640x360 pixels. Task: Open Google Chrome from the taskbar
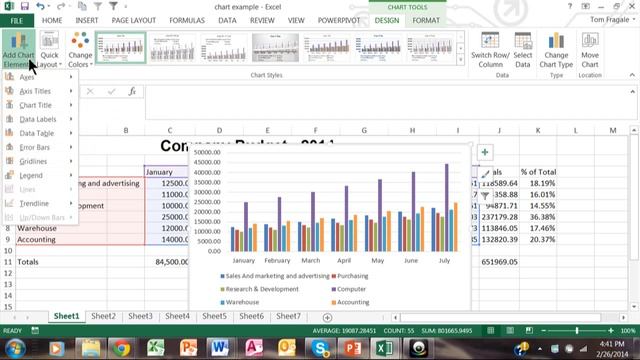tap(122, 349)
